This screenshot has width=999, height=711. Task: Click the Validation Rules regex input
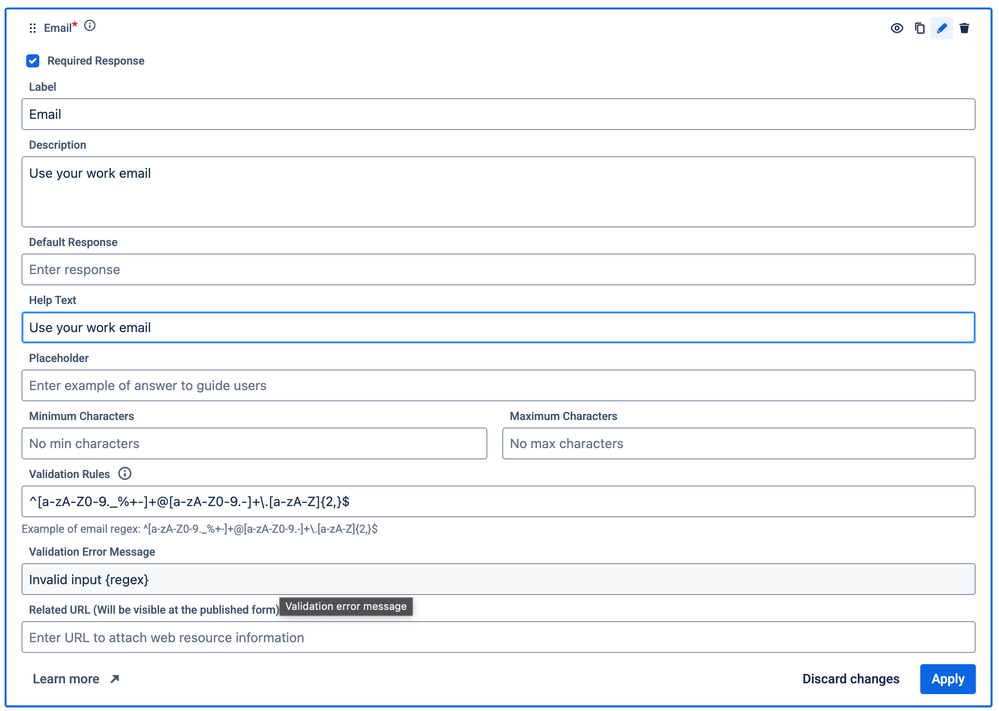[x=498, y=501]
